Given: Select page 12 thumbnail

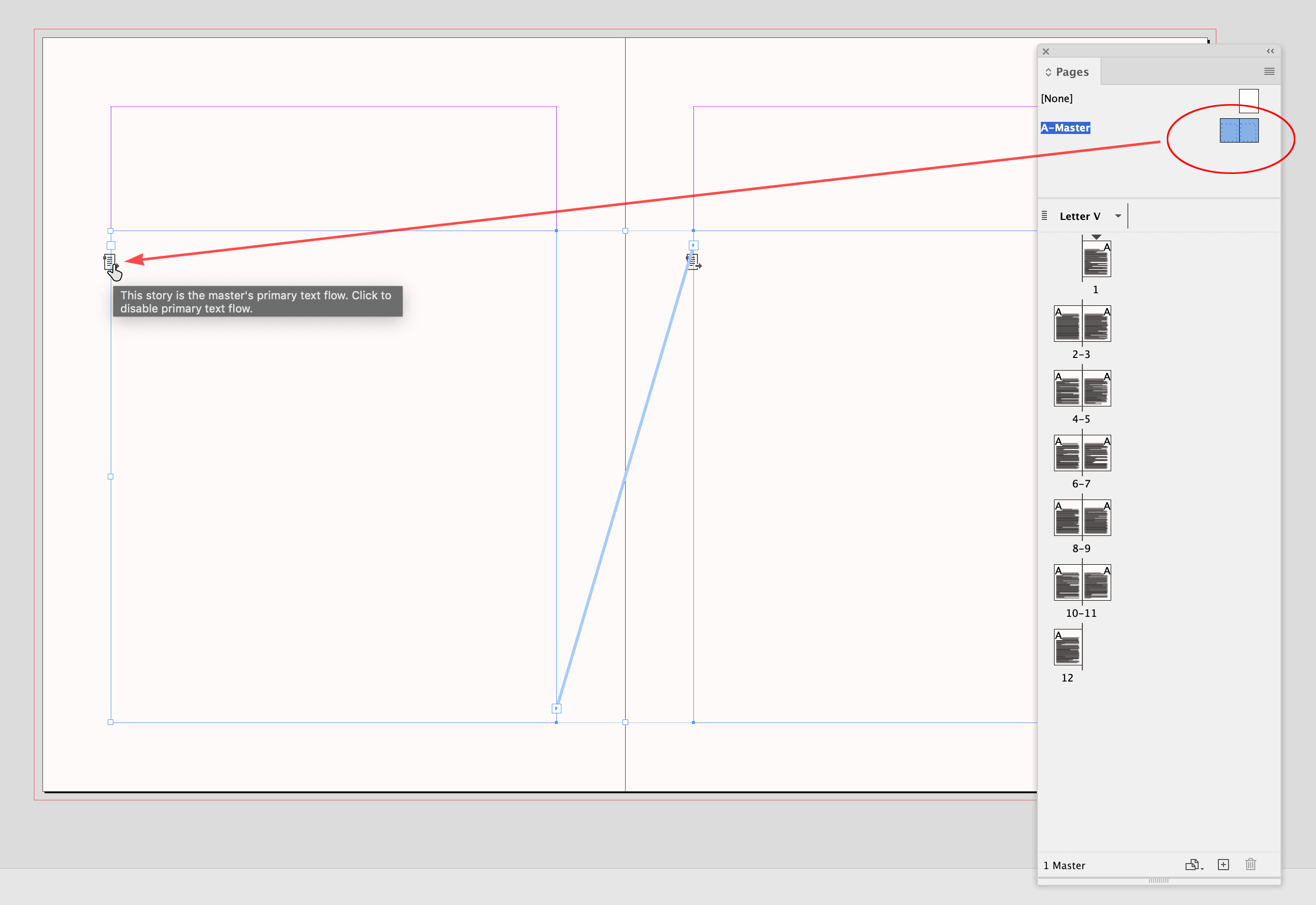Looking at the screenshot, I should point(1067,648).
